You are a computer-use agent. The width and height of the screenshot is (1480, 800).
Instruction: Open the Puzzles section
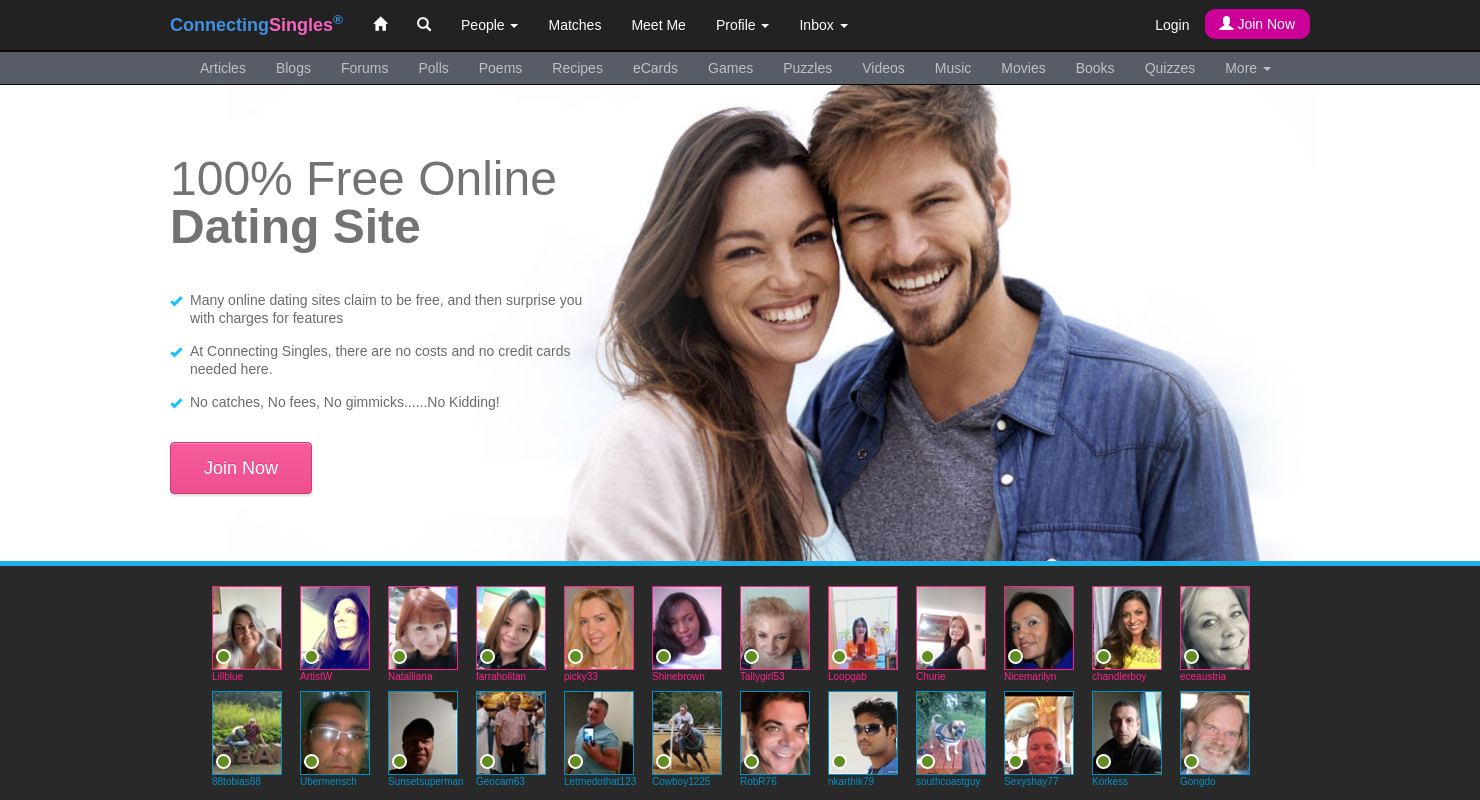click(807, 68)
